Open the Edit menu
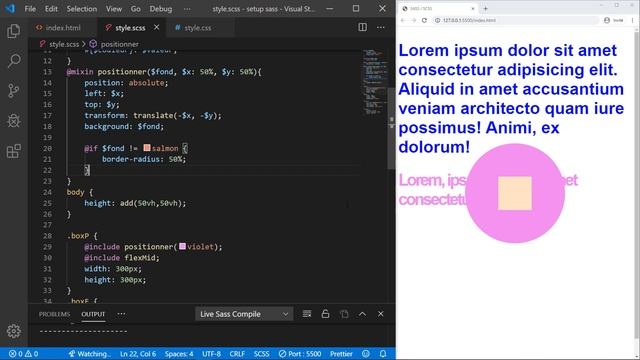The height and width of the screenshot is (360, 640). click(x=51, y=9)
